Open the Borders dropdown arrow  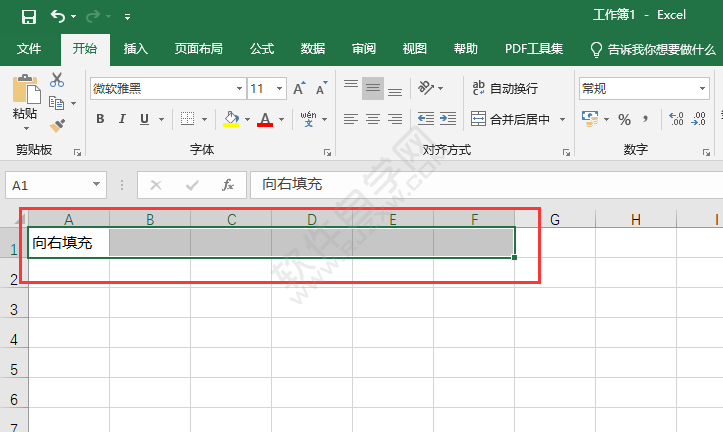pos(204,119)
